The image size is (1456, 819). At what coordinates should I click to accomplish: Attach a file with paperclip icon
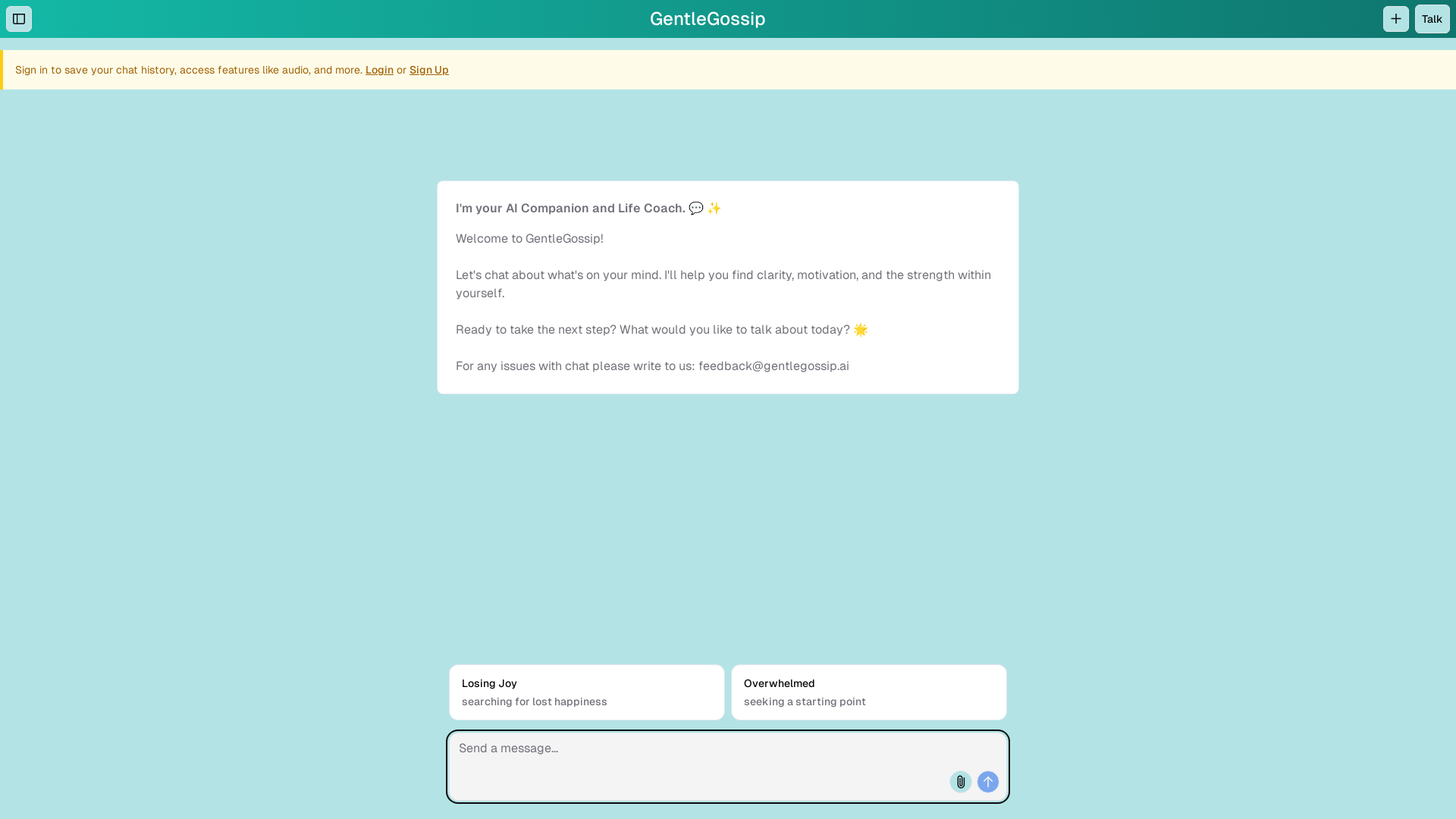point(961,782)
